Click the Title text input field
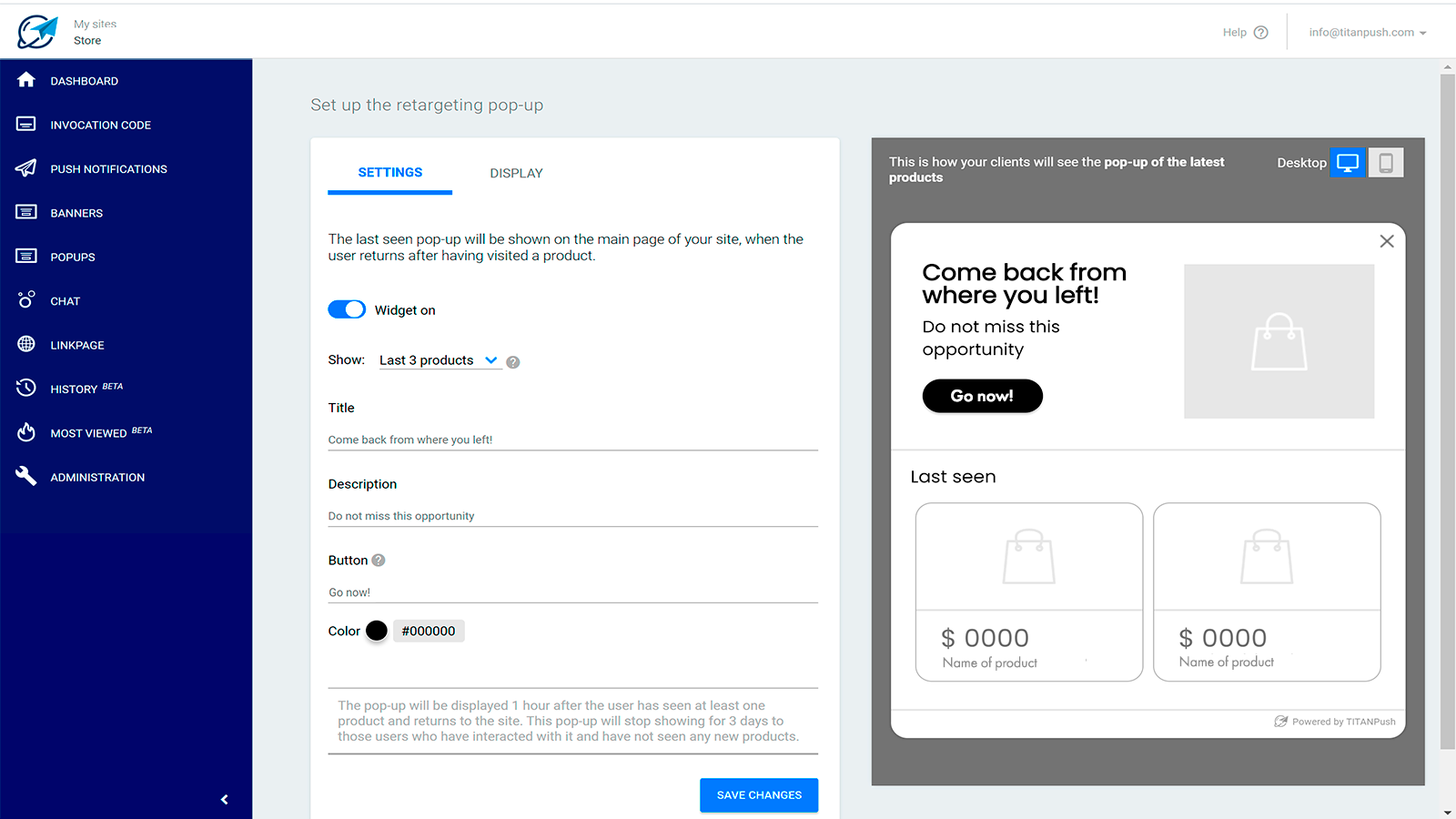Viewport: 1456px width, 819px height. coord(572,440)
